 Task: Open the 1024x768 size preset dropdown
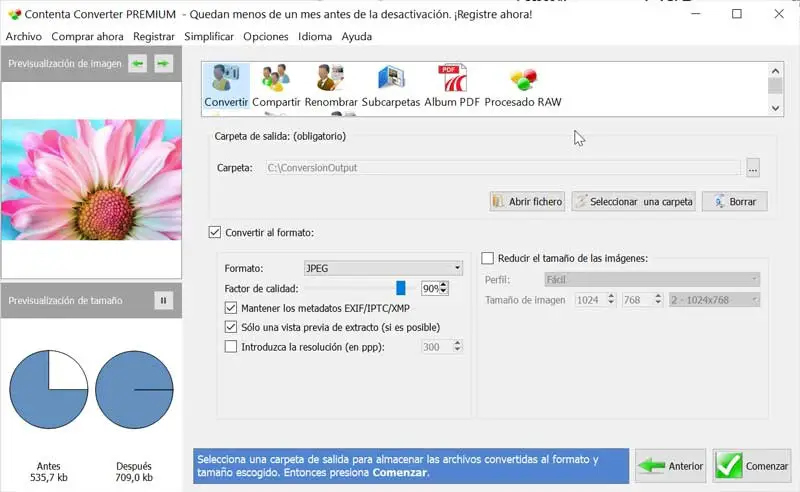714,300
